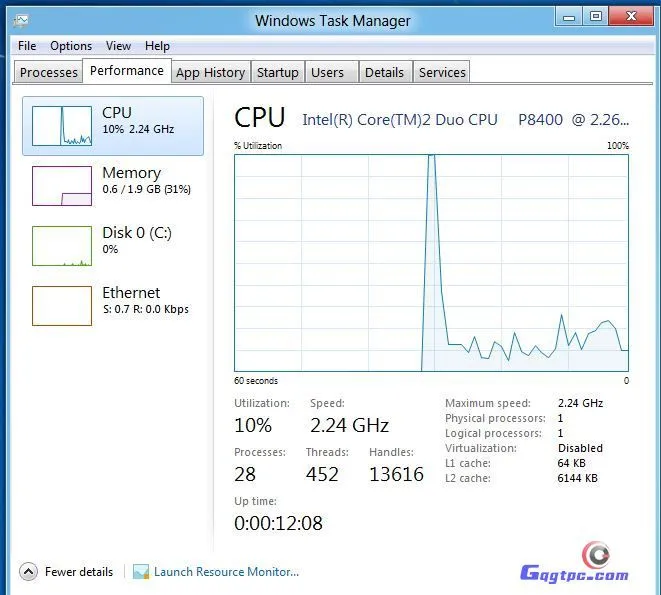The width and height of the screenshot is (661, 595).
Task: Switch to the Details tab
Action: tap(384, 72)
